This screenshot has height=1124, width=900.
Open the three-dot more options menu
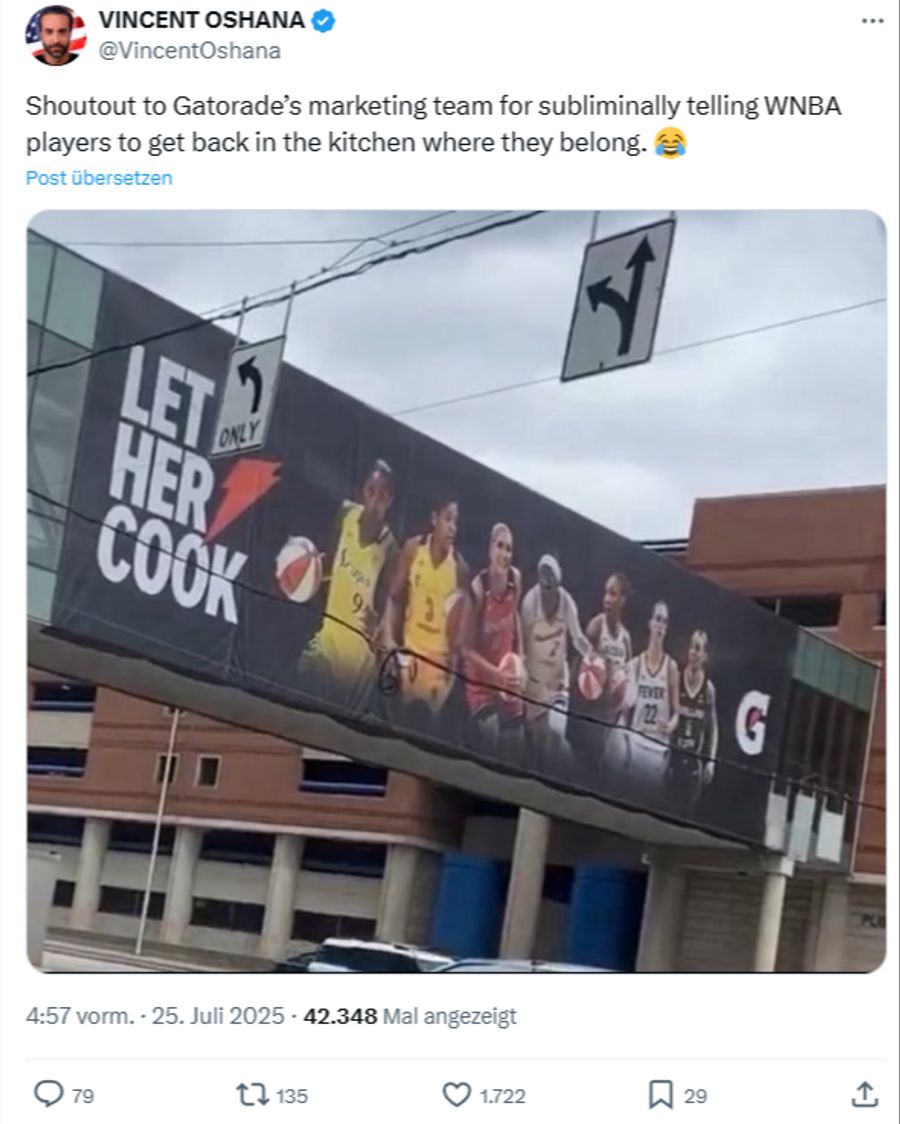pyautogui.click(x=872, y=21)
